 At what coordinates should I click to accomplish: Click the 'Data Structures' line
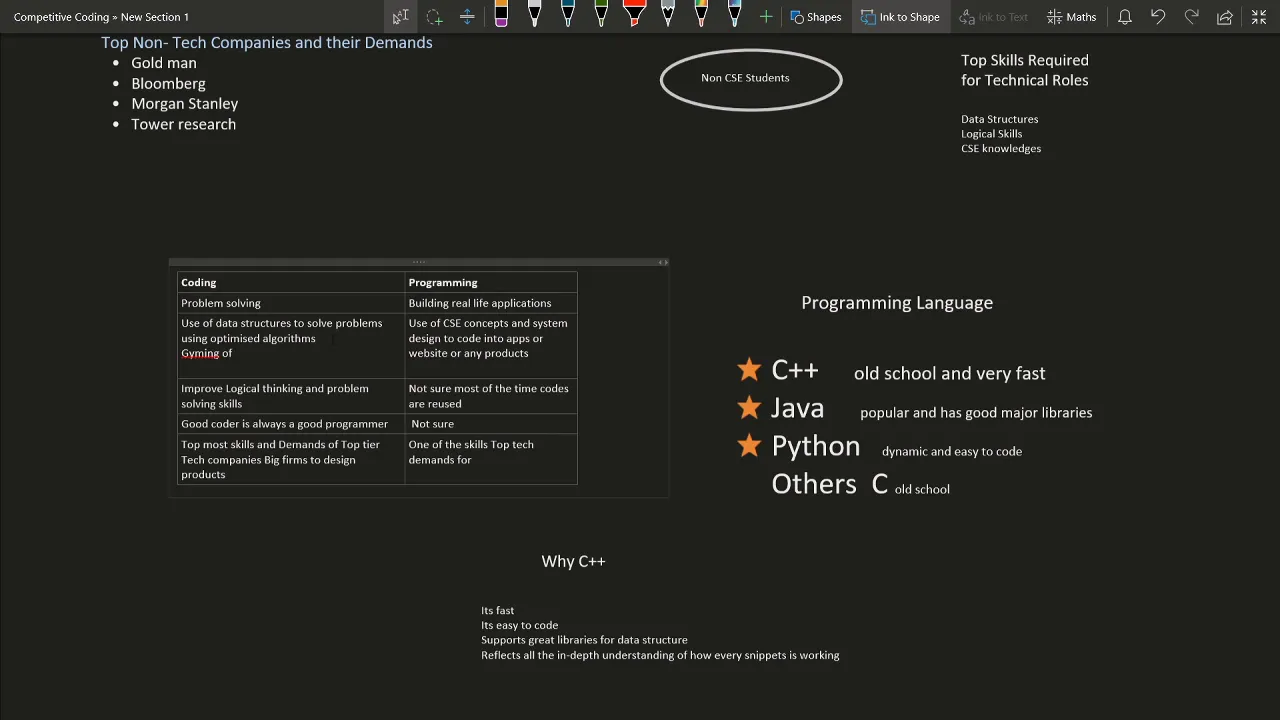coord(999,119)
